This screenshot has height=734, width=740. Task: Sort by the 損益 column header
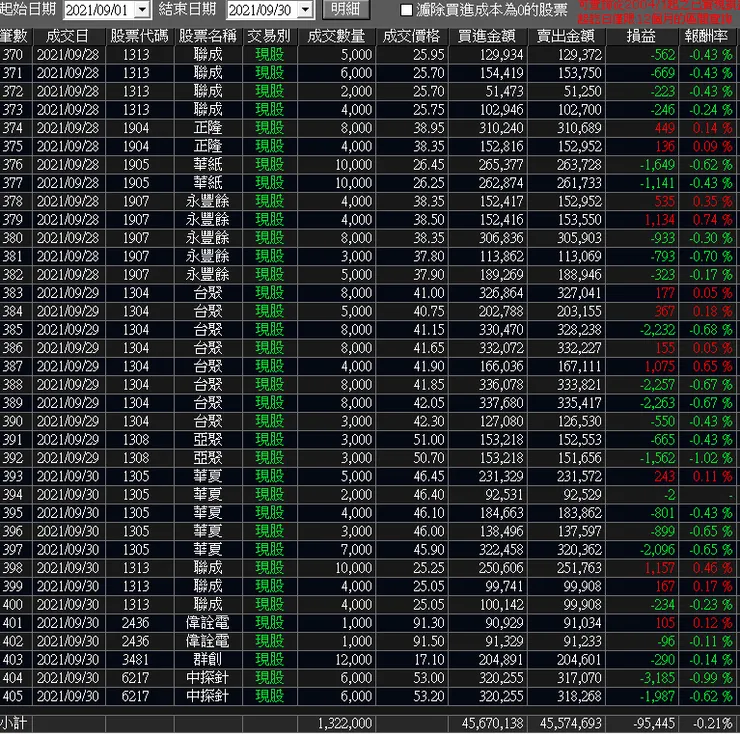(640, 36)
